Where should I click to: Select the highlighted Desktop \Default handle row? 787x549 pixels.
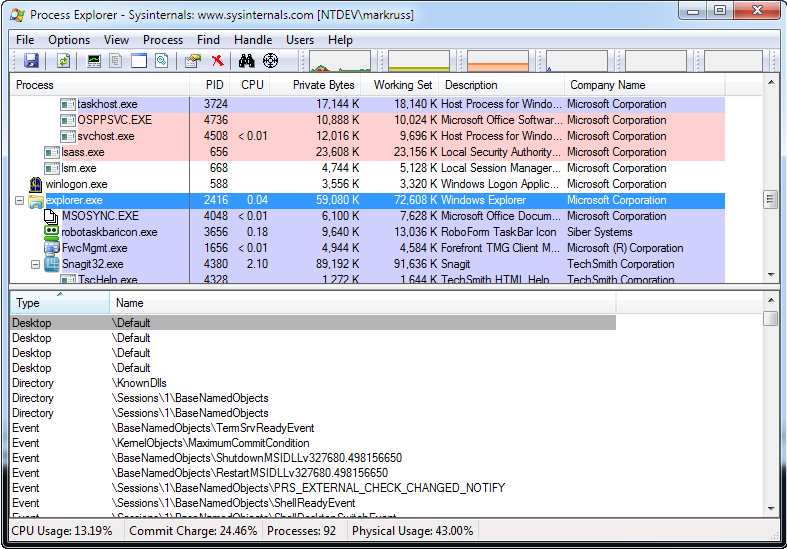[x=313, y=323]
